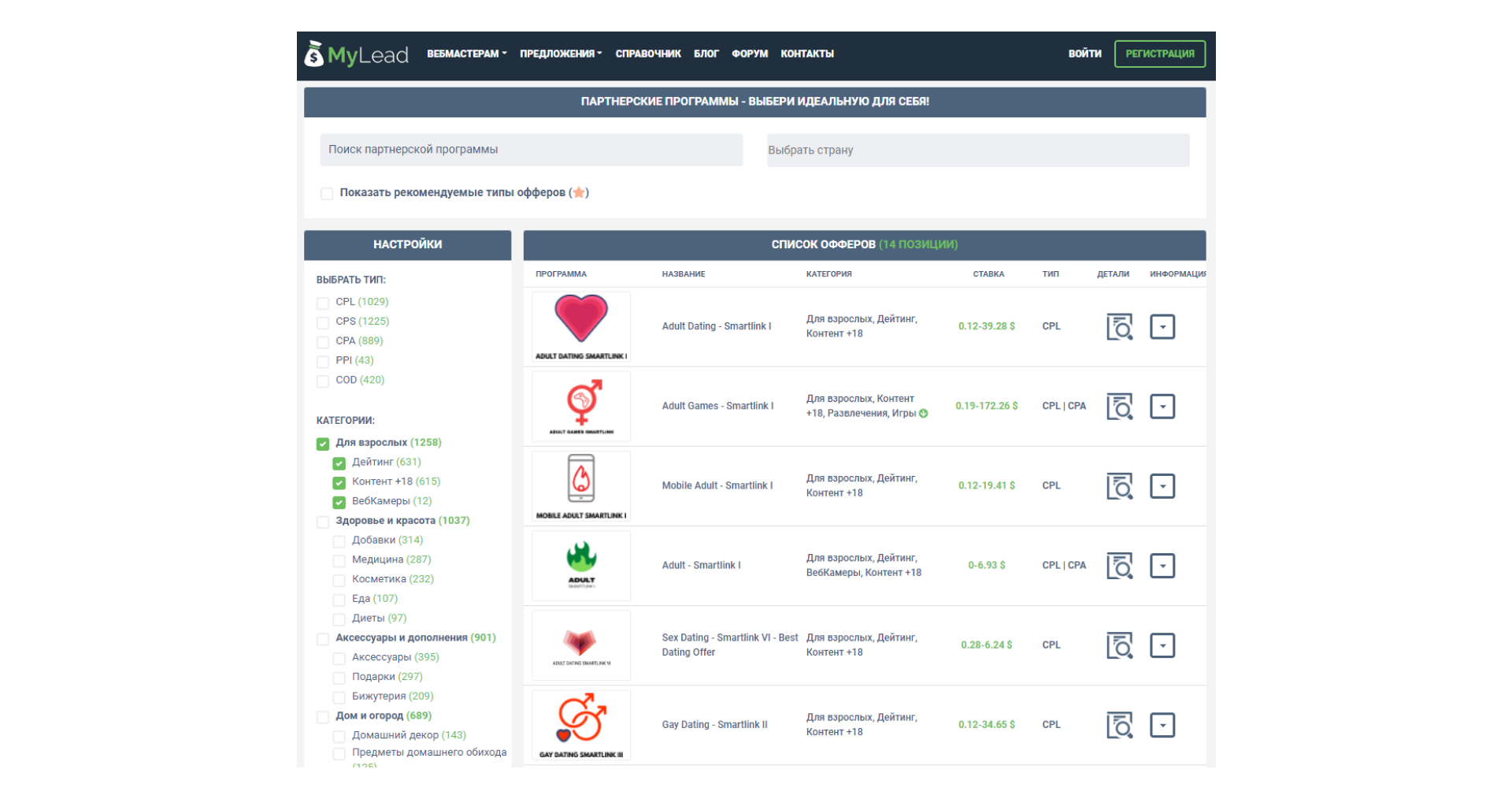View details icon for Mobile Adult Smartlink I

coord(1119,486)
